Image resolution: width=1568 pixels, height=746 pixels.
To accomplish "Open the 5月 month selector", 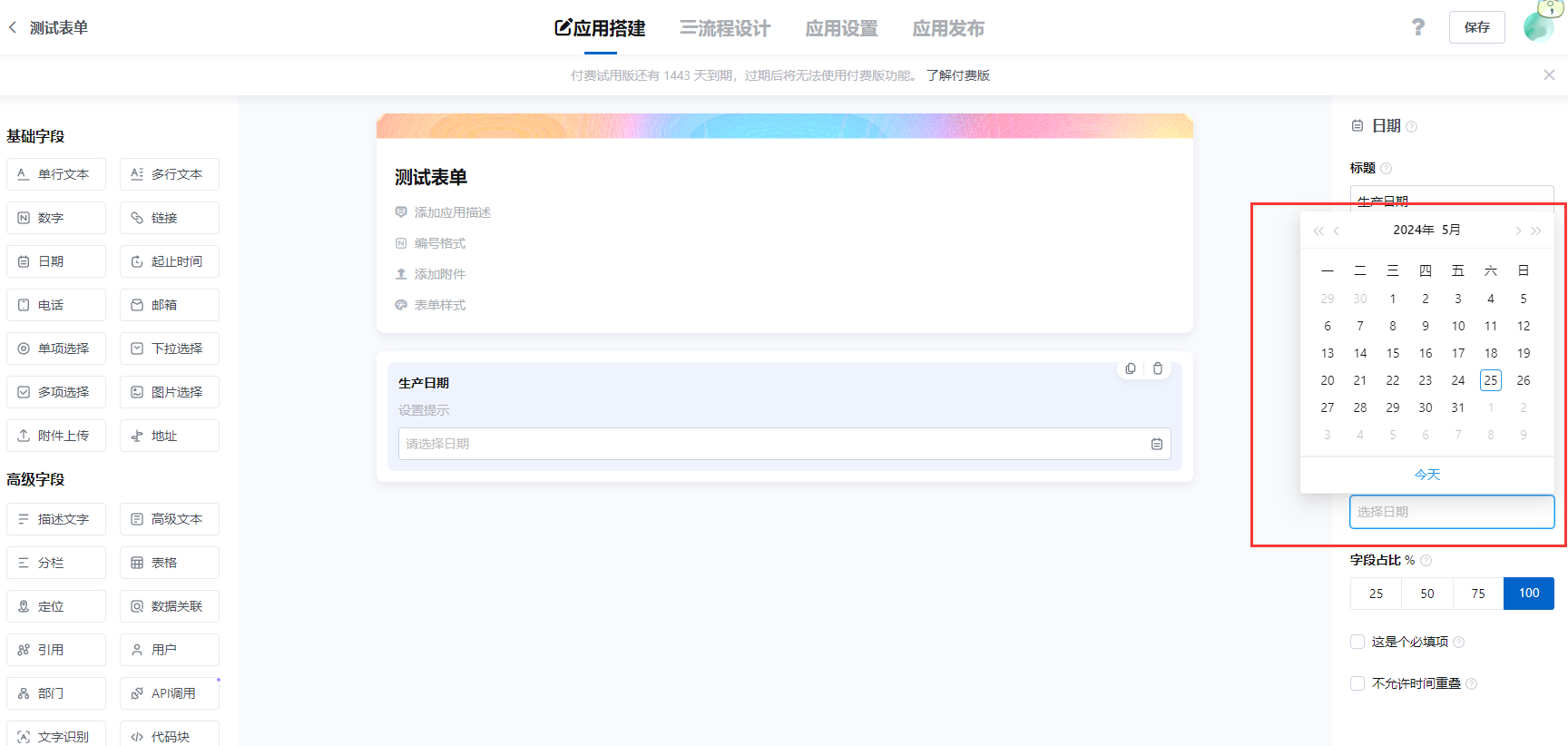I will pyautogui.click(x=1451, y=230).
